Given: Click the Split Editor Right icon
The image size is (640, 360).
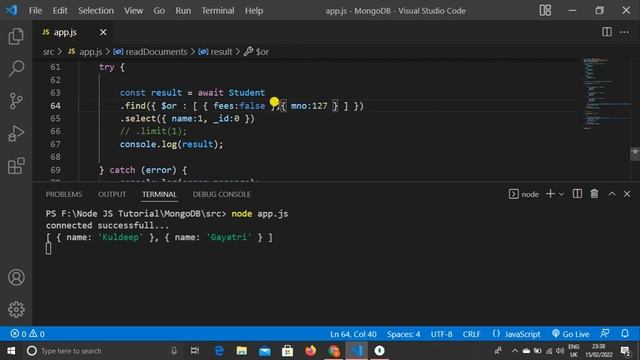Looking at the screenshot, I should tap(607, 32).
